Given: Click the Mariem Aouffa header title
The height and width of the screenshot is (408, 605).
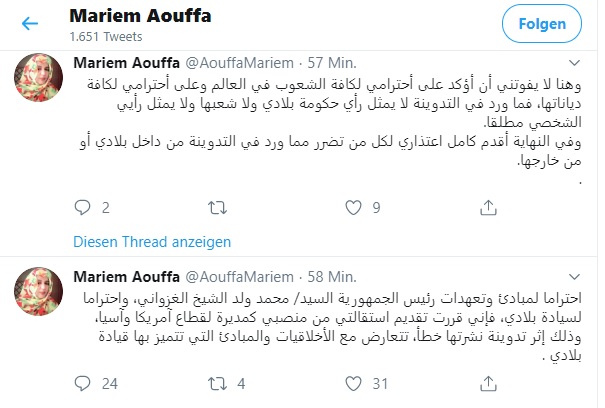Looking at the screenshot, I should point(133,17).
